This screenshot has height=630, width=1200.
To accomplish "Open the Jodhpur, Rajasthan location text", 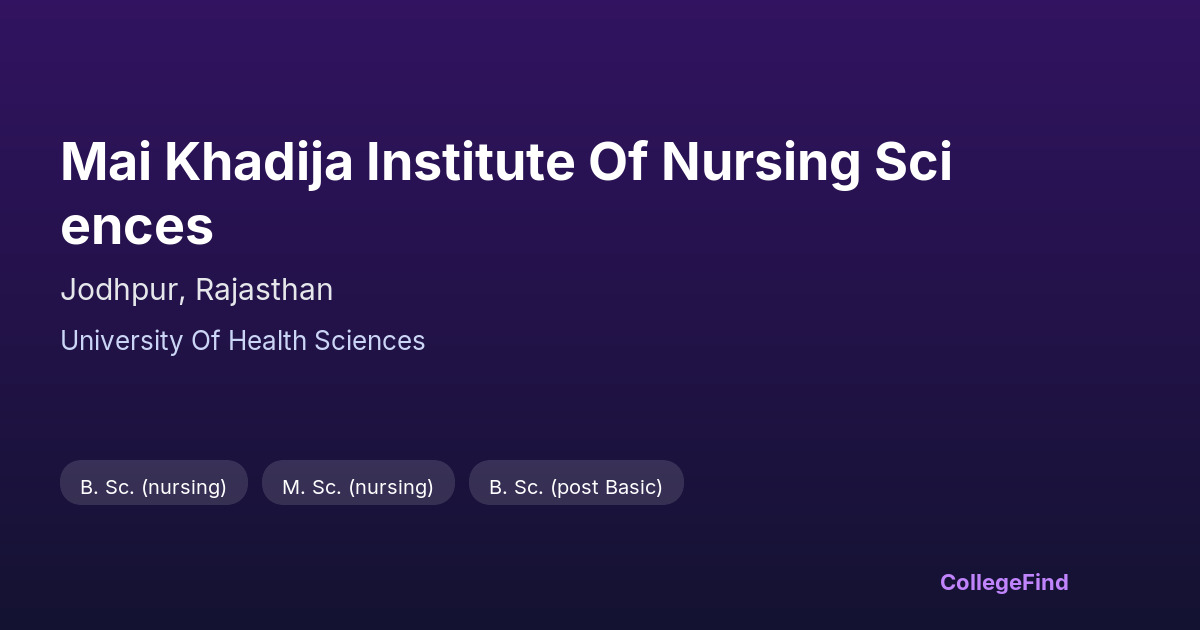I will pos(197,290).
